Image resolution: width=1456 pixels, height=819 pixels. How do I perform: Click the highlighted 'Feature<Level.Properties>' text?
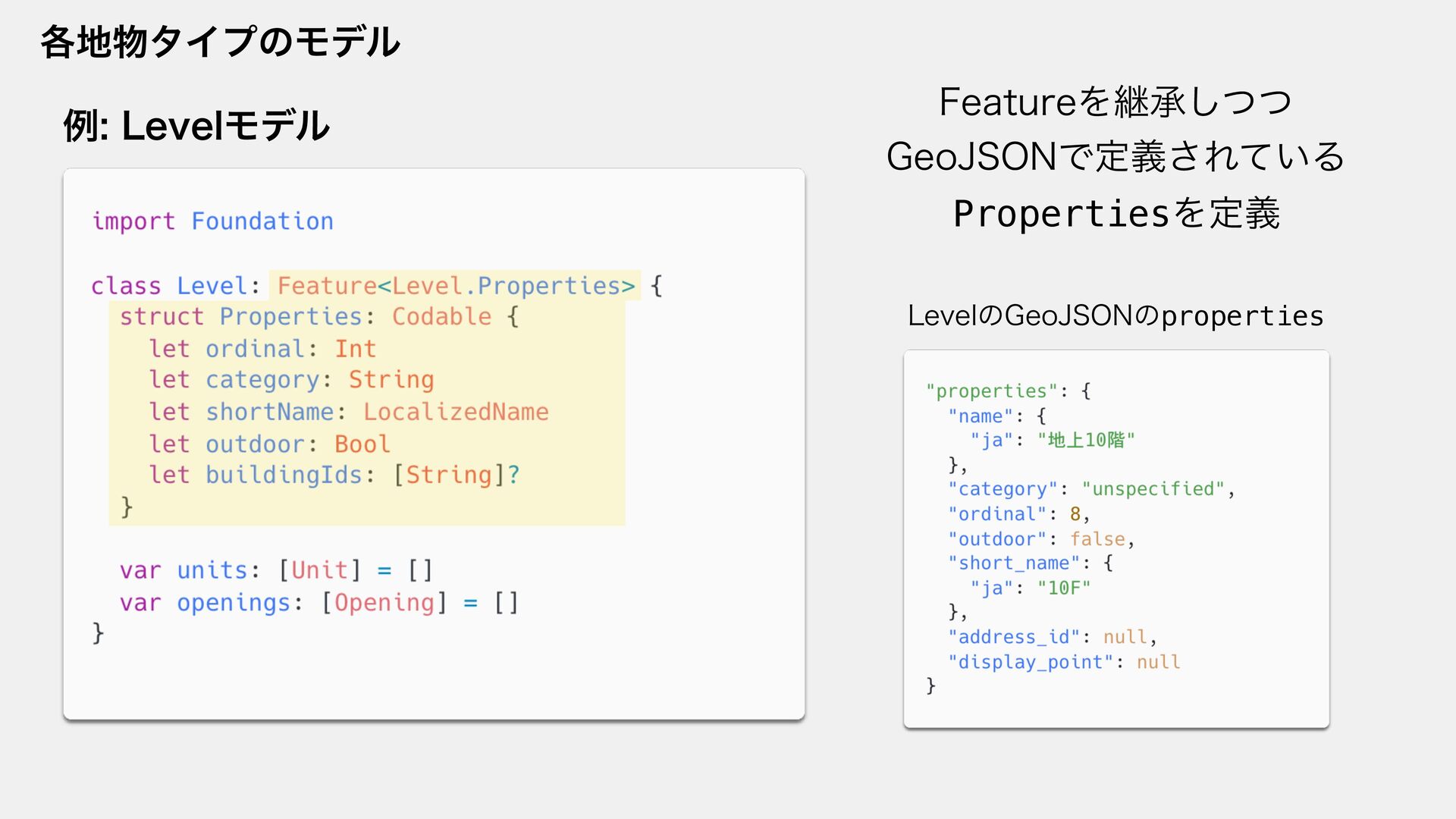[x=455, y=285]
